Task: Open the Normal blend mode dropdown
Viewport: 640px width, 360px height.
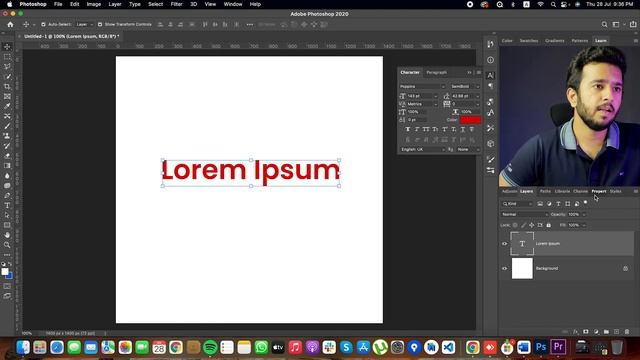Action: (524, 214)
